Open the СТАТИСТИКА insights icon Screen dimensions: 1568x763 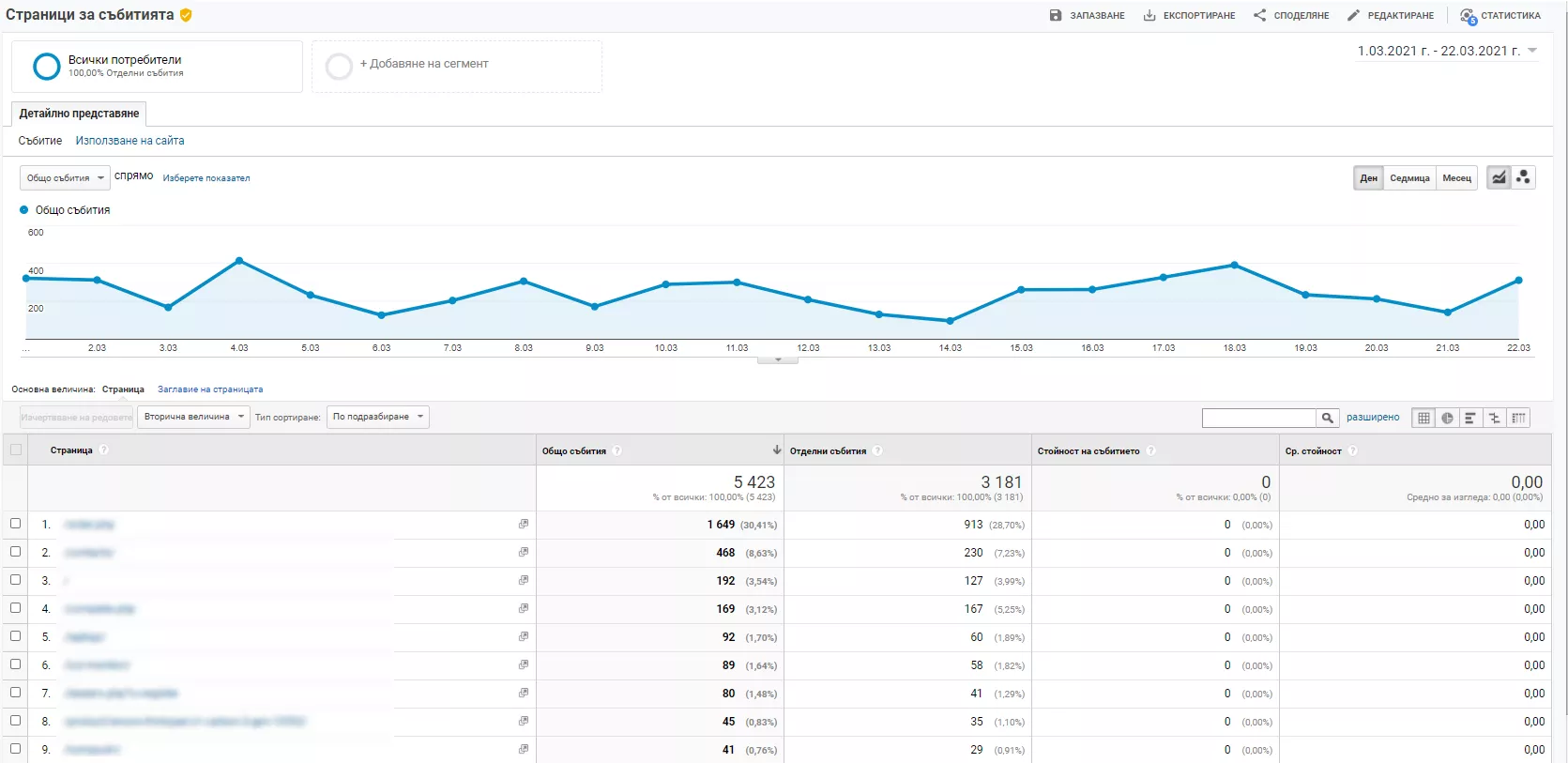tap(1469, 16)
